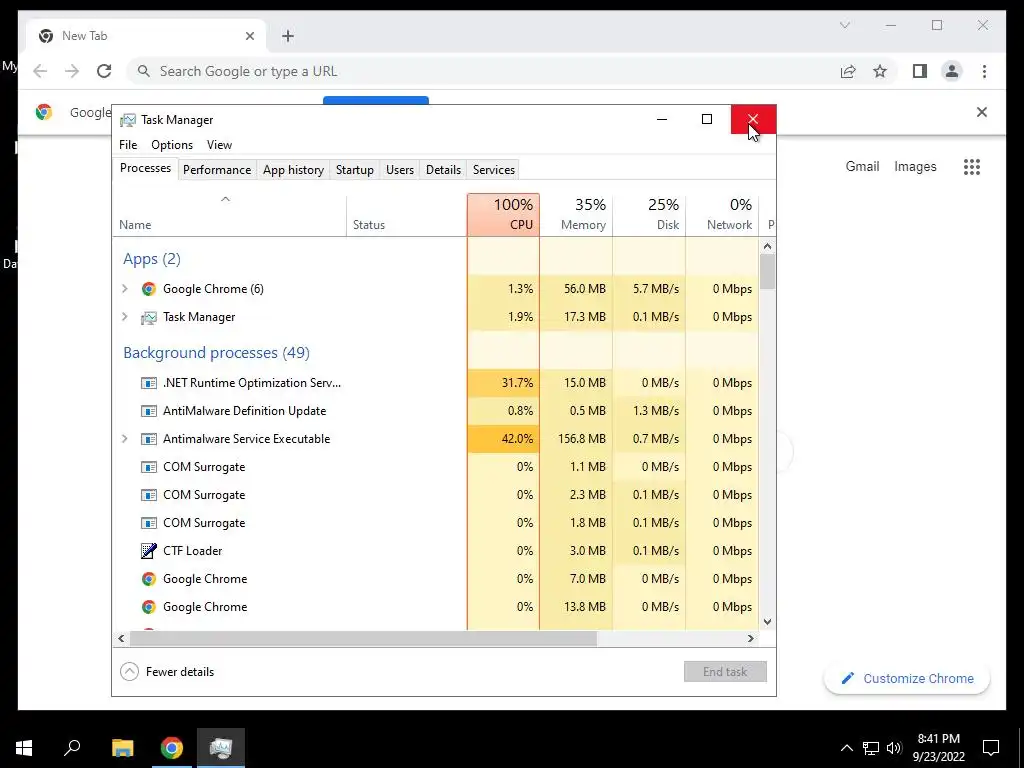
Task: Click the horizontal scrollbar left arrow
Action: [x=121, y=639]
